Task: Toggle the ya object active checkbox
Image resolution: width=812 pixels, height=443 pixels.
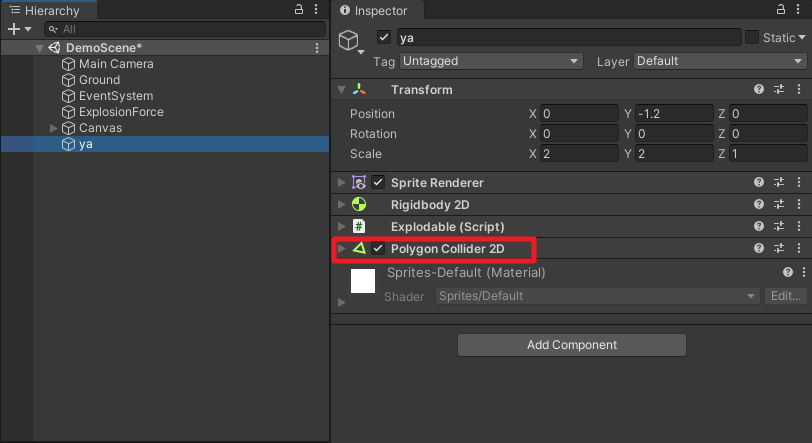Action: 384,38
